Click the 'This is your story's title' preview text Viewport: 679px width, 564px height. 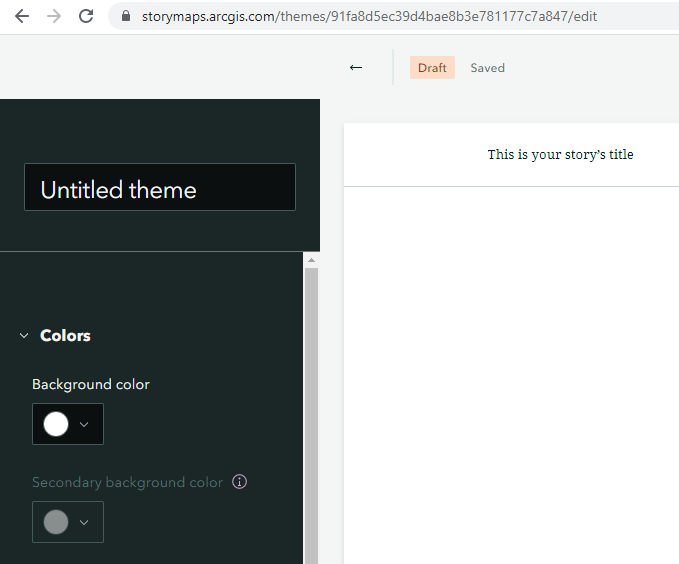[x=560, y=154]
